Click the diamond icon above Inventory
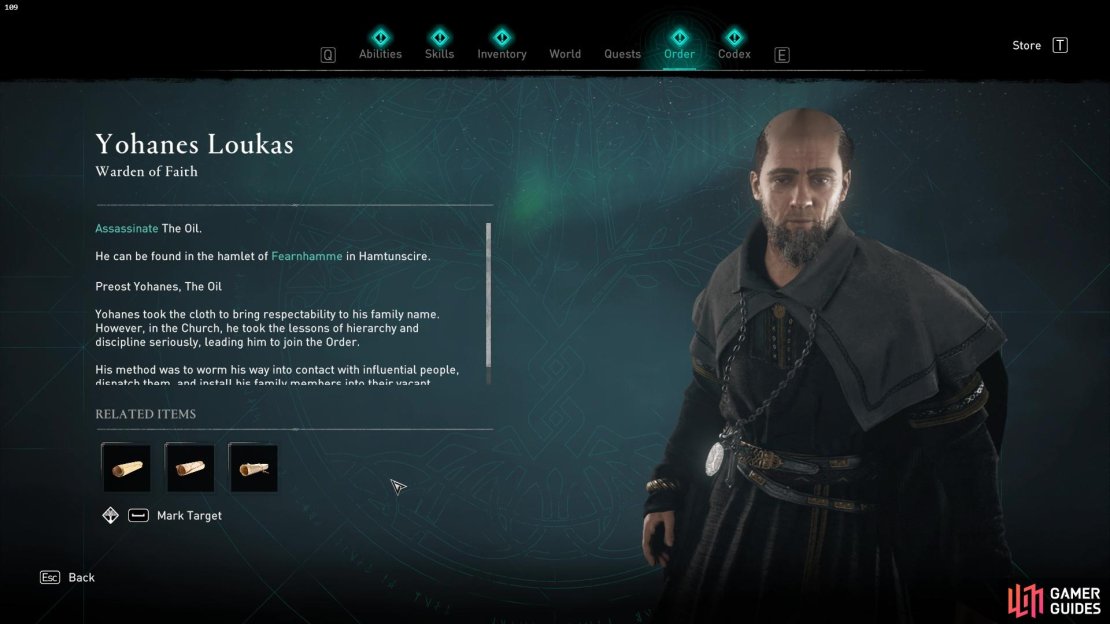The image size is (1110, 624). [502, 37]
